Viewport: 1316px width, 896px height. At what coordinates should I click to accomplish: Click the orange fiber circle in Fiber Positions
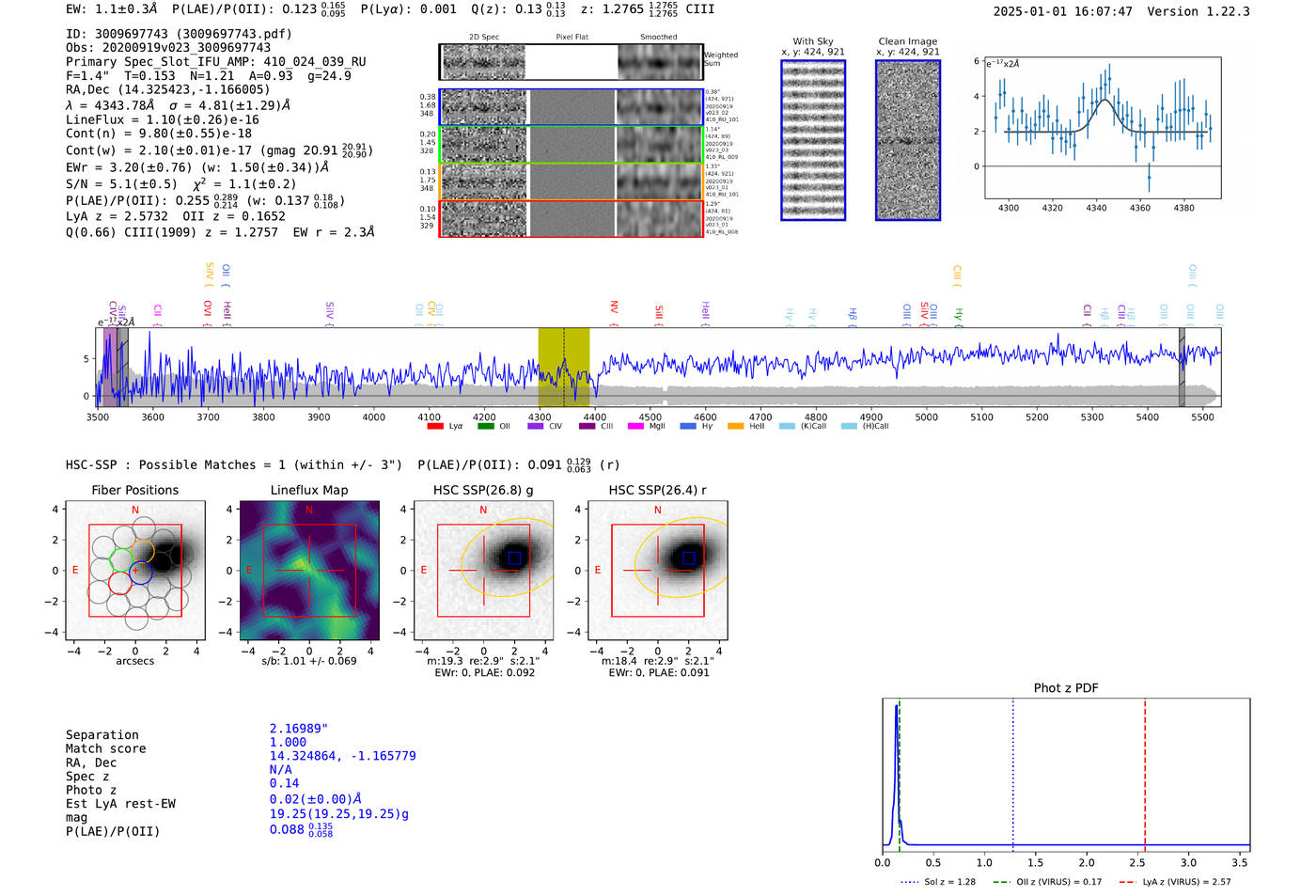[x=143, y=551]
